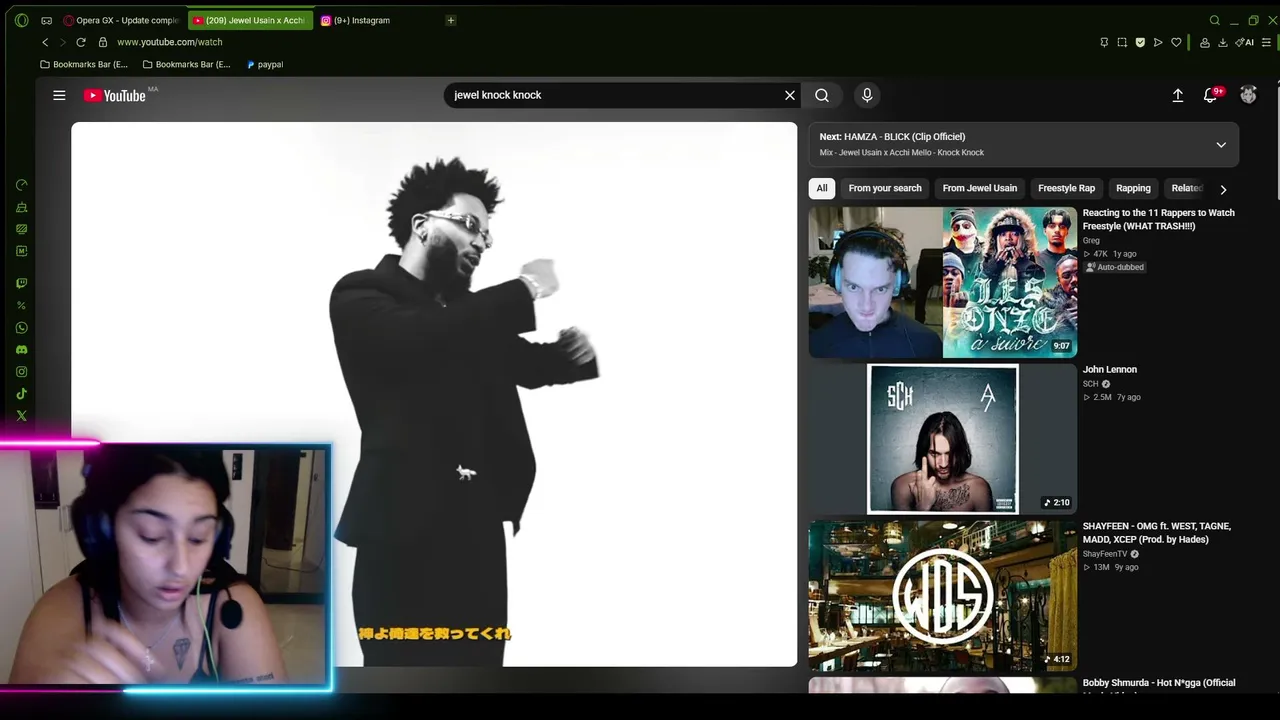Take a snapshot with the capture icon
This screenshot has width=1280, height=720.
coord(1122,42)
